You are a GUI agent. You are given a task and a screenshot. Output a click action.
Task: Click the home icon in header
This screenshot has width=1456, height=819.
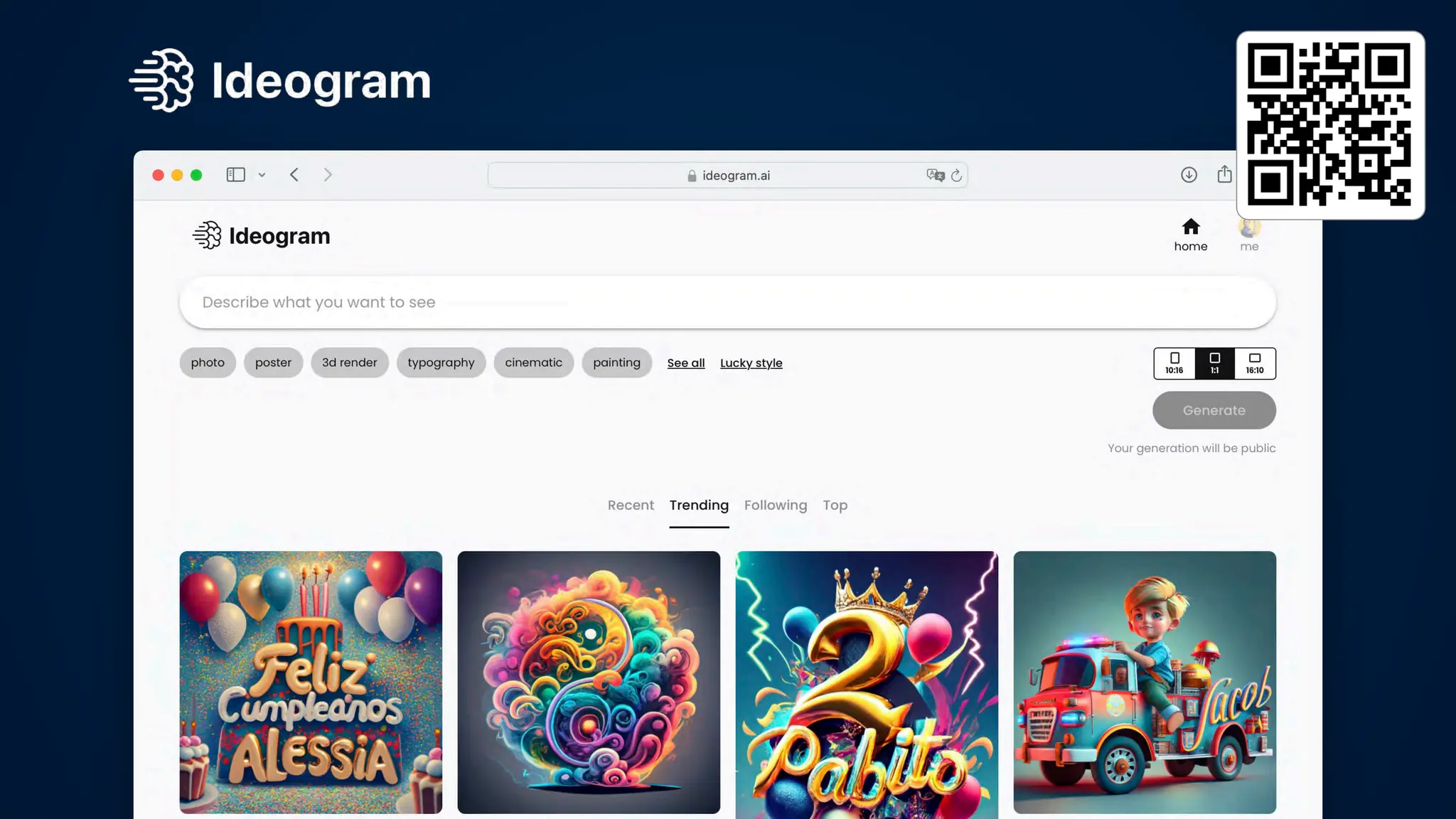1191,227
